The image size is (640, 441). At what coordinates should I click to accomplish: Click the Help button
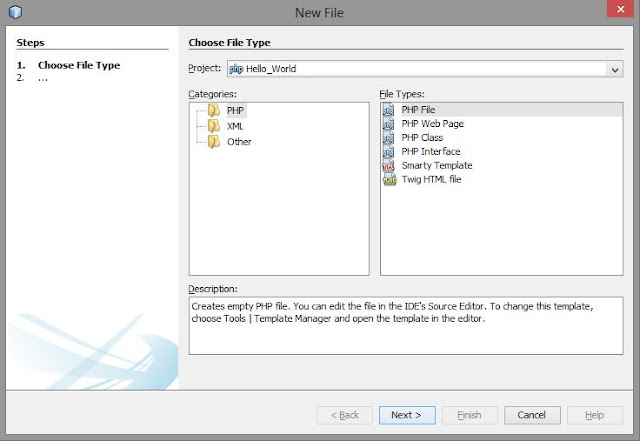tap(595, 415)
